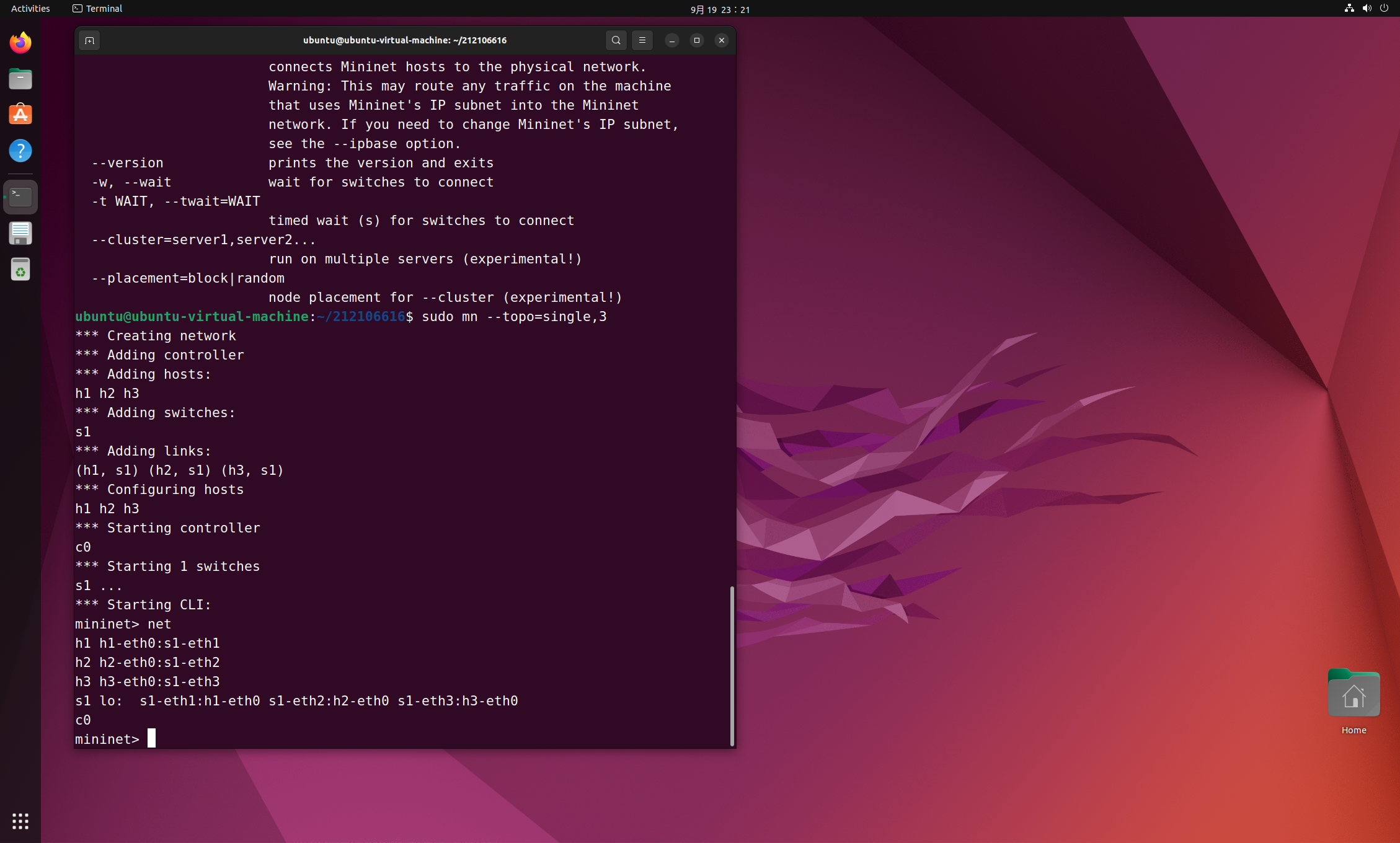Viewport: 1400px width, 843px height.
Task: Click the terminal cursor at the mininet prompt
Action: tap(151, 738)
